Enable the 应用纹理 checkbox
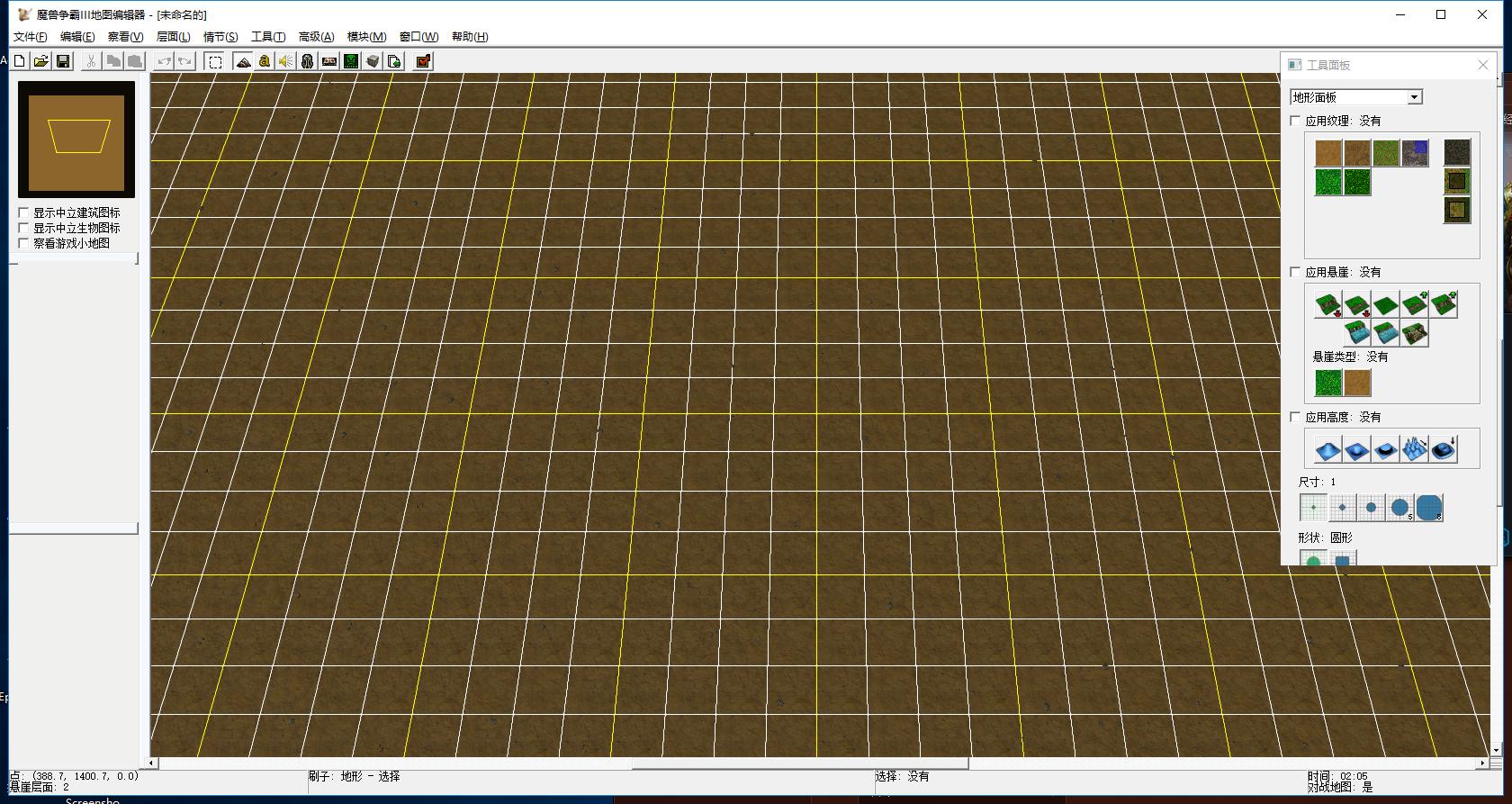 1296,121
